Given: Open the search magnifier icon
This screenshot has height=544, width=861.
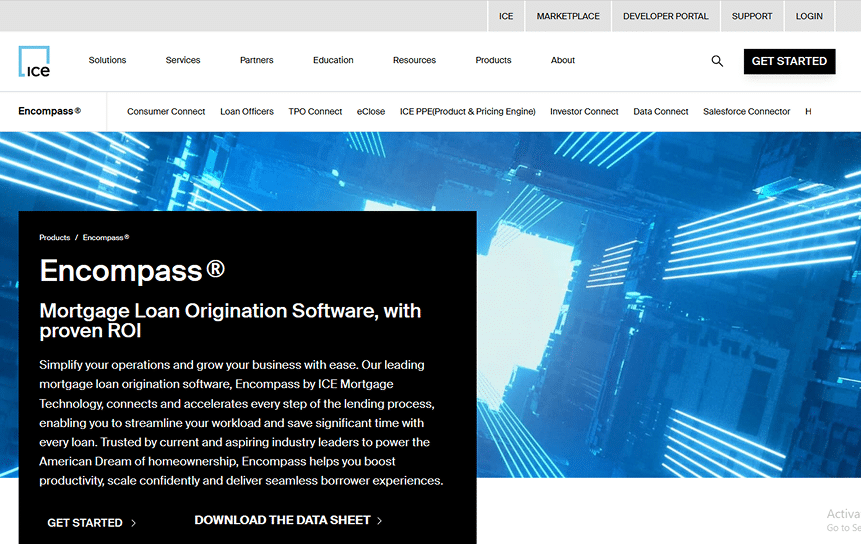Looking at the screenshot, I should click(717, 61).
